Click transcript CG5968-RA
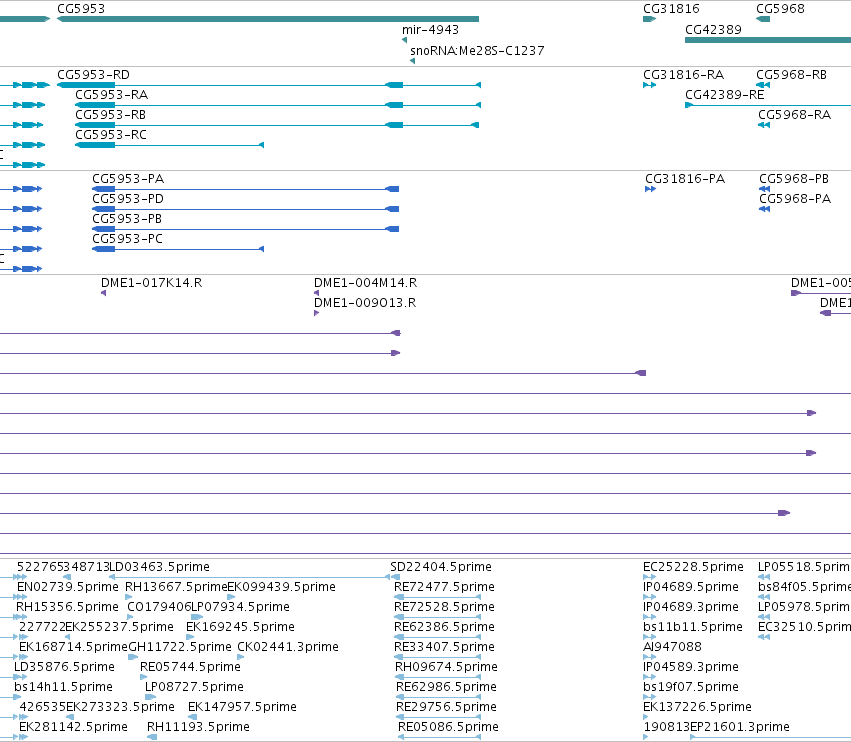Screen dimensions: 851x742 [794, 115]
